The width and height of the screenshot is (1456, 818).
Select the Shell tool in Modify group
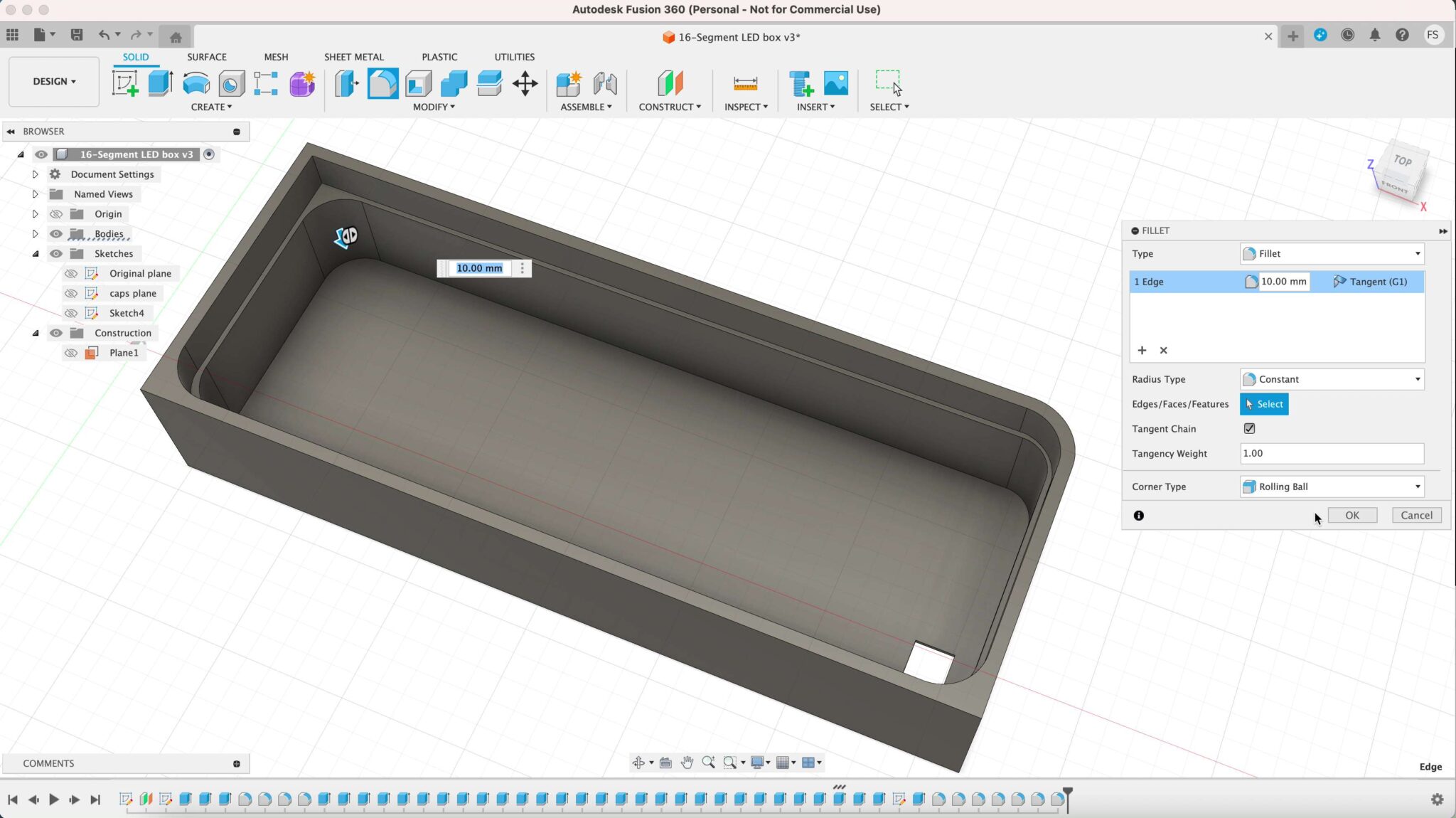[417, 84]
